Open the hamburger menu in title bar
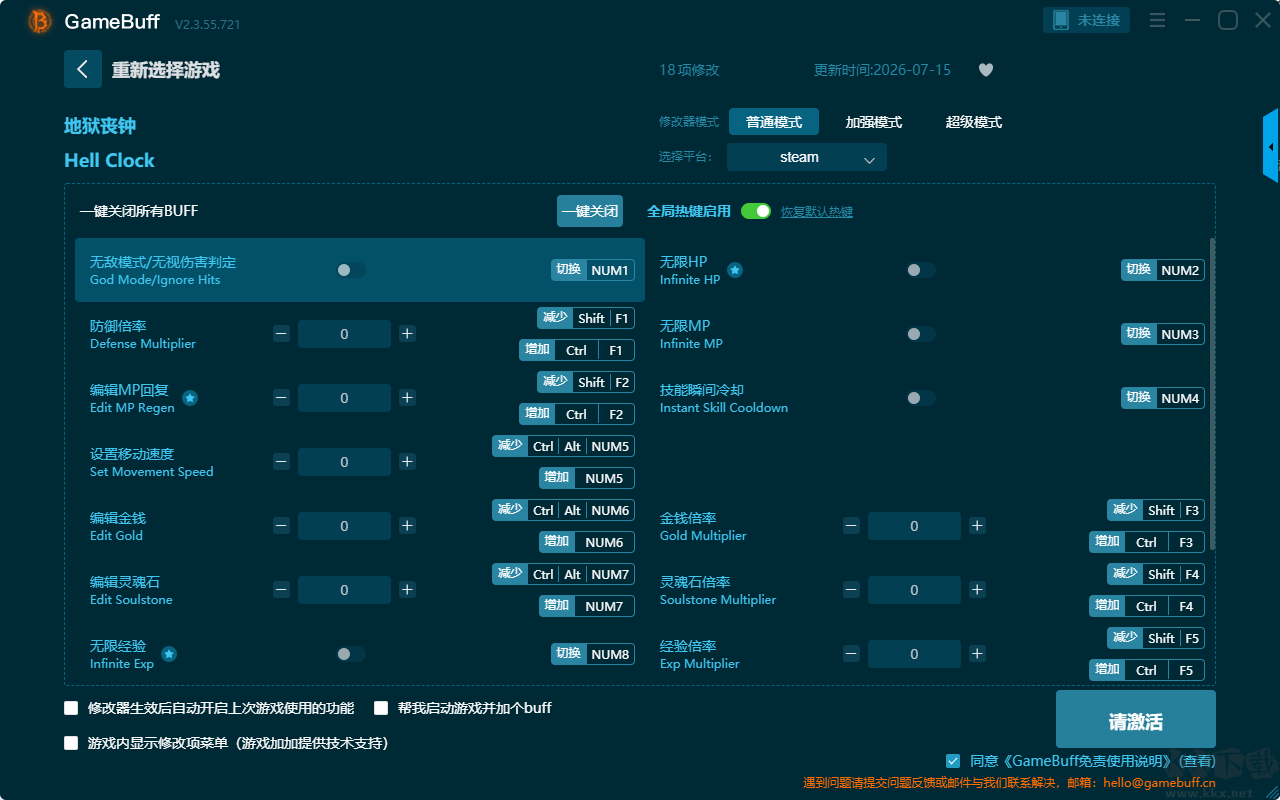Screen dimensions: 1280x800 tap(1157, 20)
